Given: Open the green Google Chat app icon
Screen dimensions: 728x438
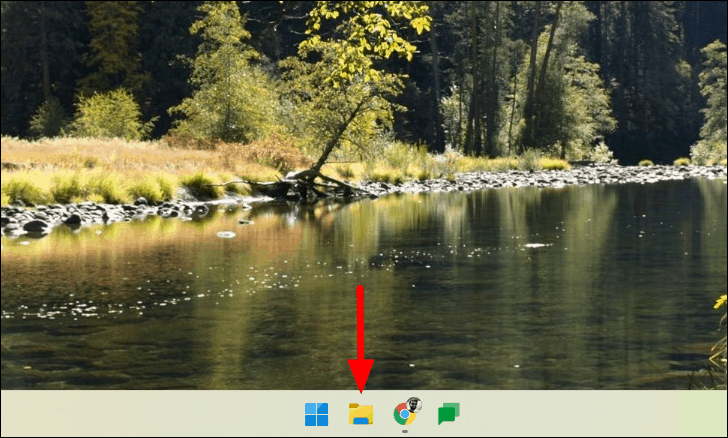Looking at the screenshot, I should click(448, 413).
